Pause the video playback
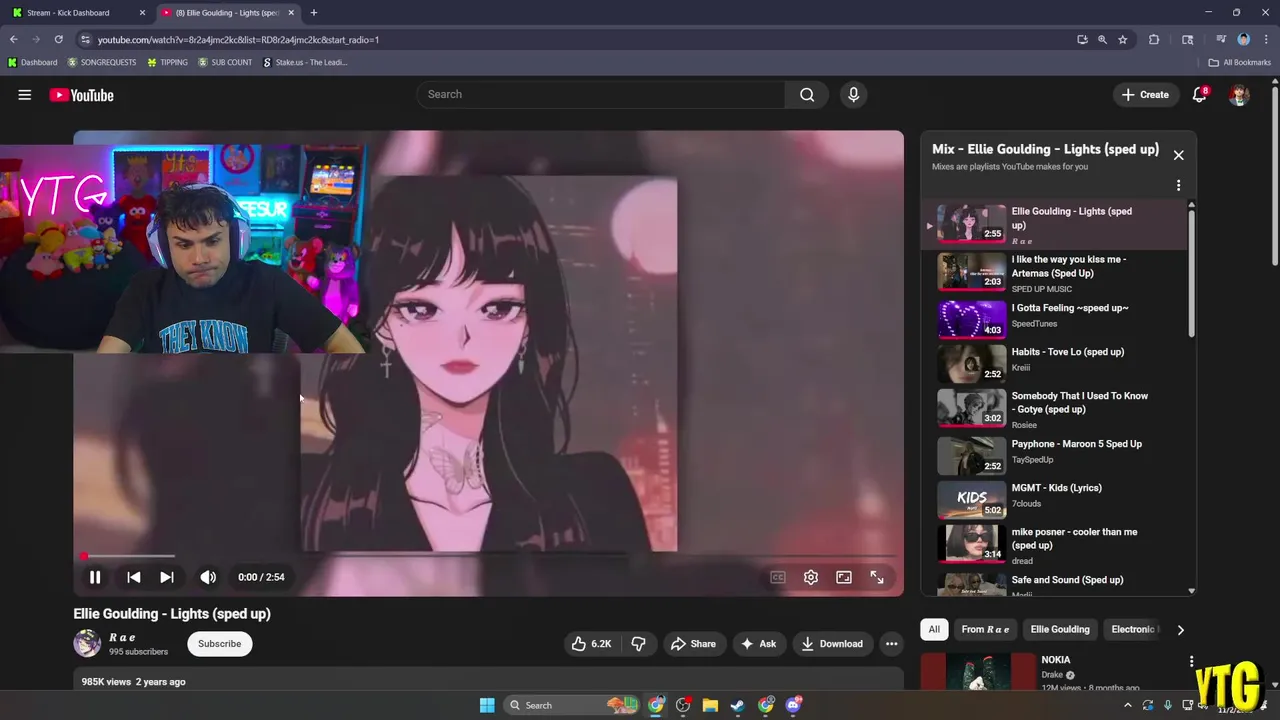Screen dimensions: 1280x720 95,577
